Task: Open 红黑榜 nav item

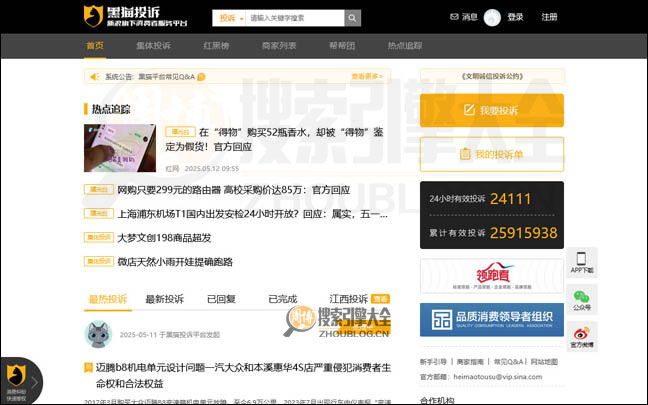Action: (x=216, y=45)
